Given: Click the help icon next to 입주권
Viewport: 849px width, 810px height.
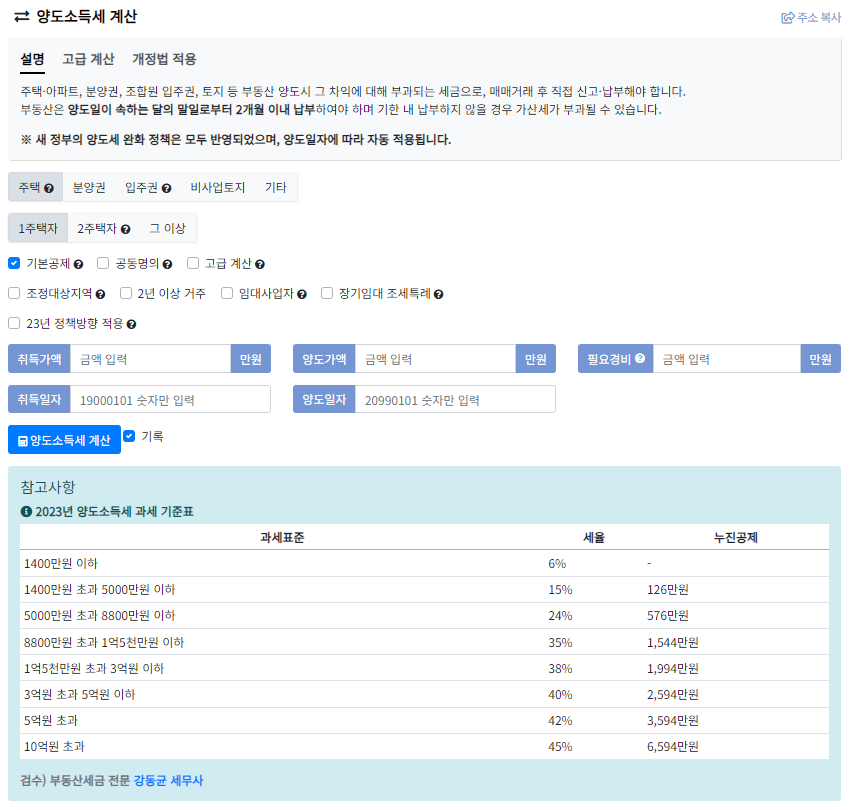Looking at the screenshot, I should [166, 188].
